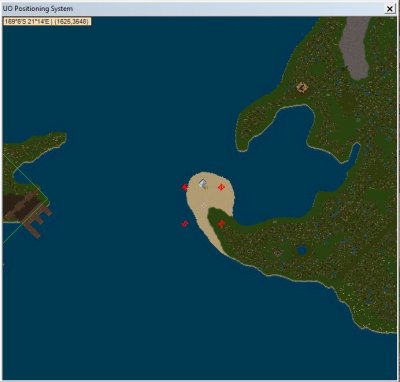Click the red marker floating in the water southwest of the island
This screenshot has width=400, height=382.
pos(185,224)
